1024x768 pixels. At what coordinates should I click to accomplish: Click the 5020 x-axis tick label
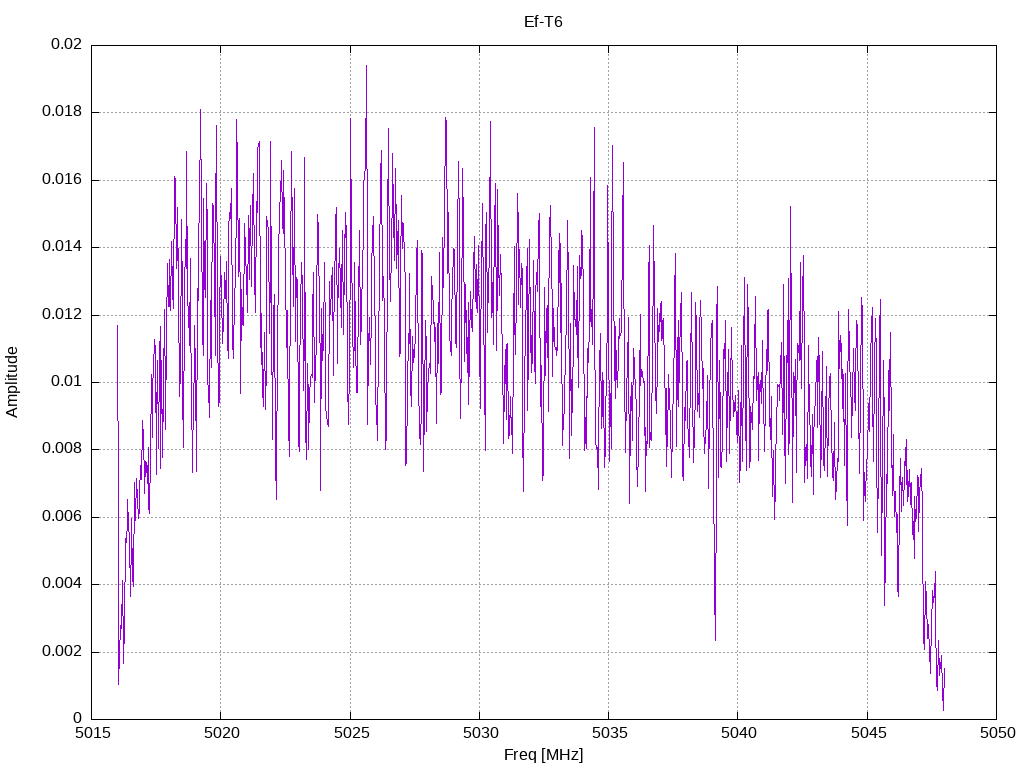(x=221, y=733)
